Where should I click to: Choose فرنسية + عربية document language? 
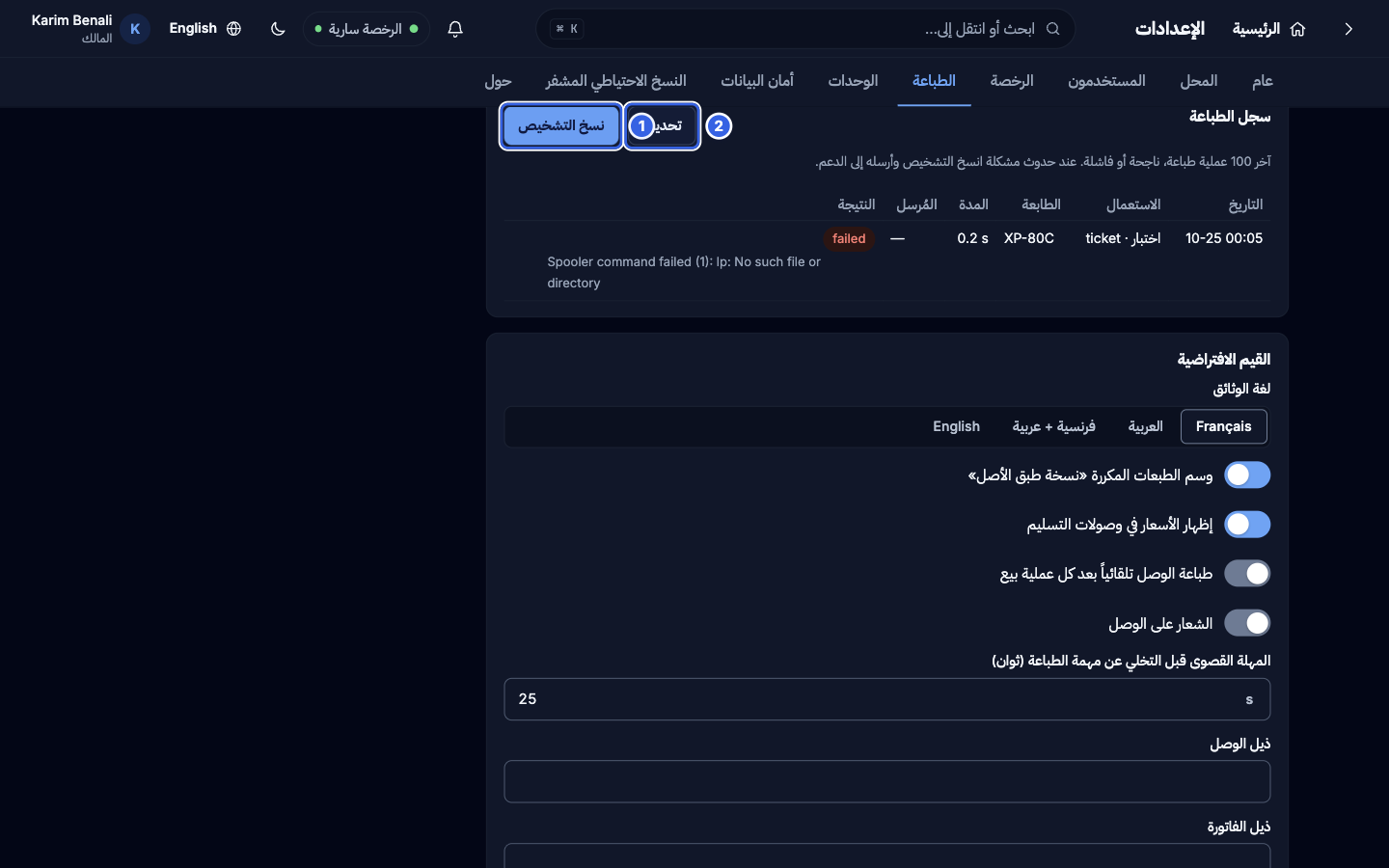click(x=1053, y=426)
